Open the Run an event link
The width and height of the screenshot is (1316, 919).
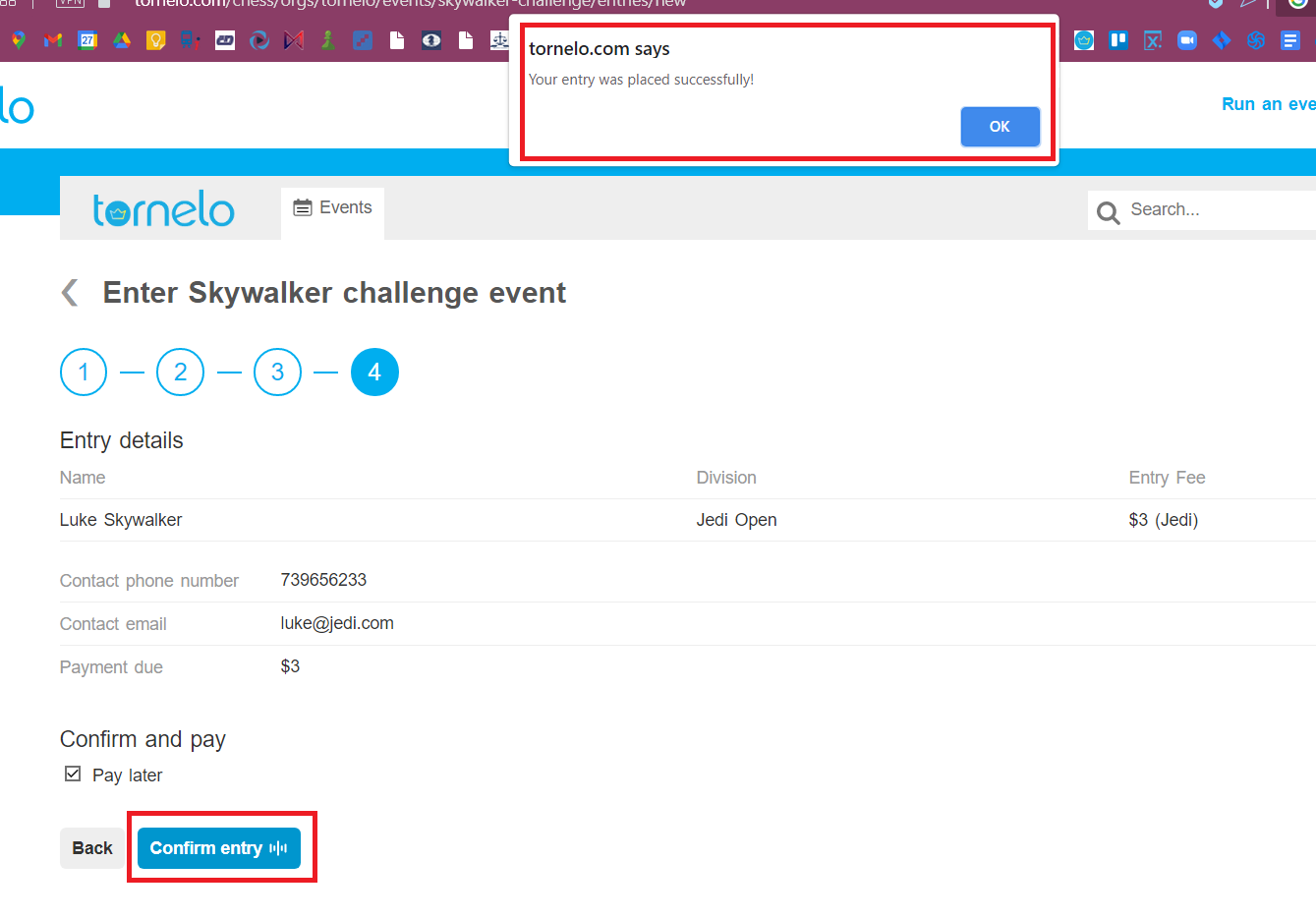click(x=1268, y=104)
